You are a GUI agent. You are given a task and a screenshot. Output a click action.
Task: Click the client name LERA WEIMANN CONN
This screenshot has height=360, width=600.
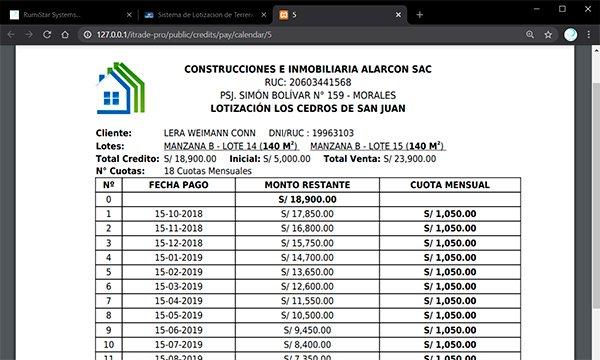pos(210,133)
